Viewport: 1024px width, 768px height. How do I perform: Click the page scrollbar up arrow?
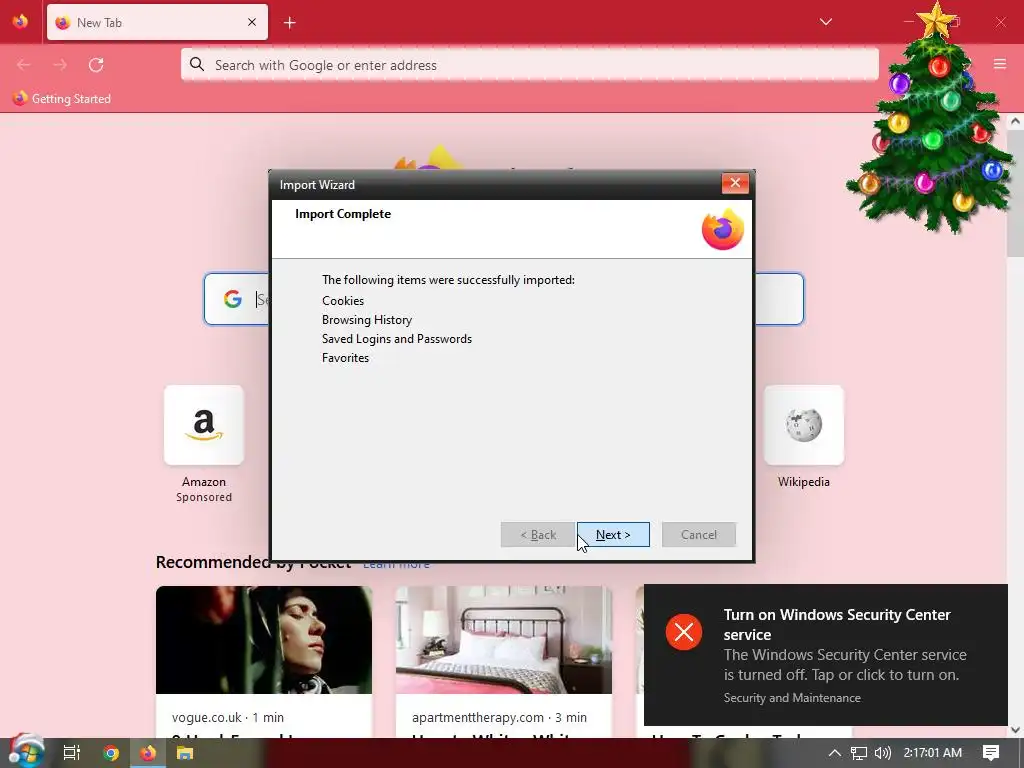(x=1015, y=121)
